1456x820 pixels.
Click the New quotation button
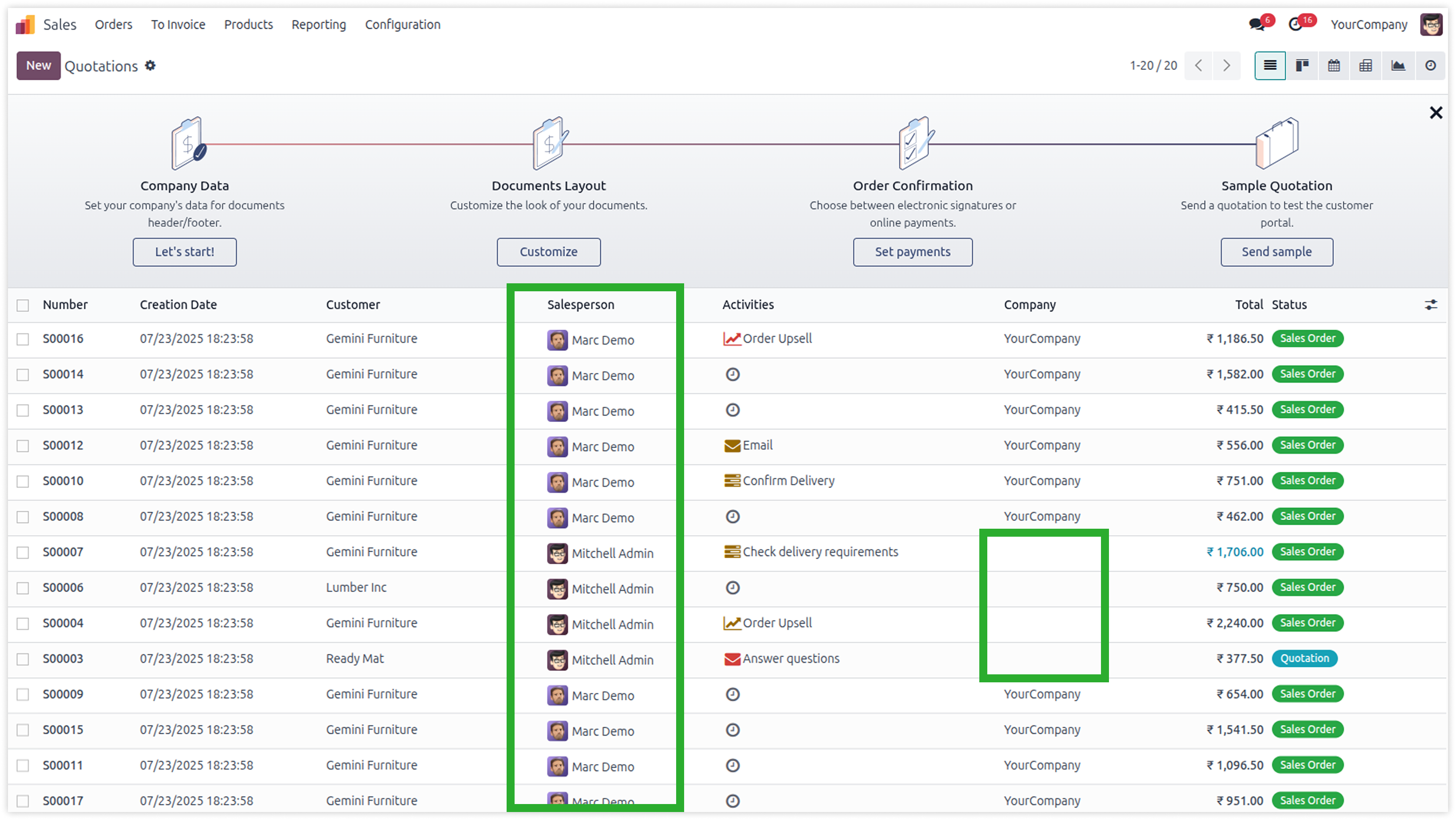pyautogui.click(x=38, y=66)
